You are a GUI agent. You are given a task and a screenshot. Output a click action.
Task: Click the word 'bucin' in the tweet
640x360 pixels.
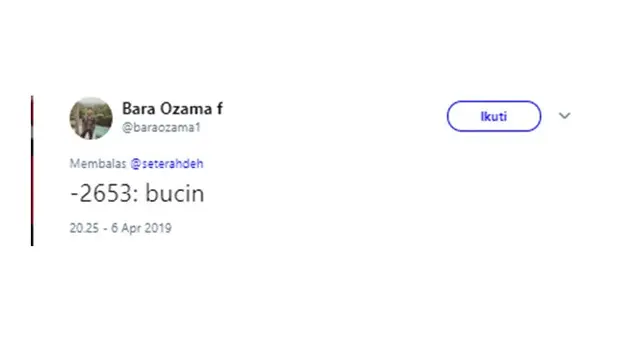click(x=175, y=193)
